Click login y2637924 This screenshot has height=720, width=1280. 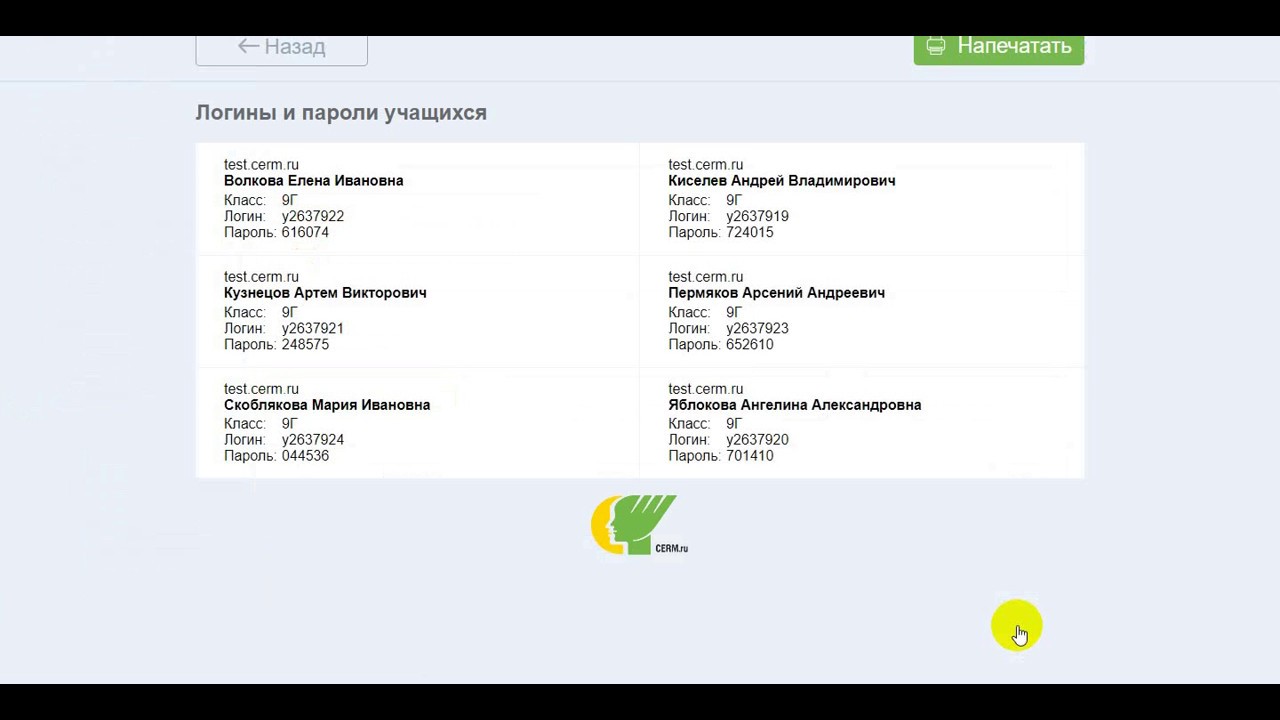click(x=312, y=440)
